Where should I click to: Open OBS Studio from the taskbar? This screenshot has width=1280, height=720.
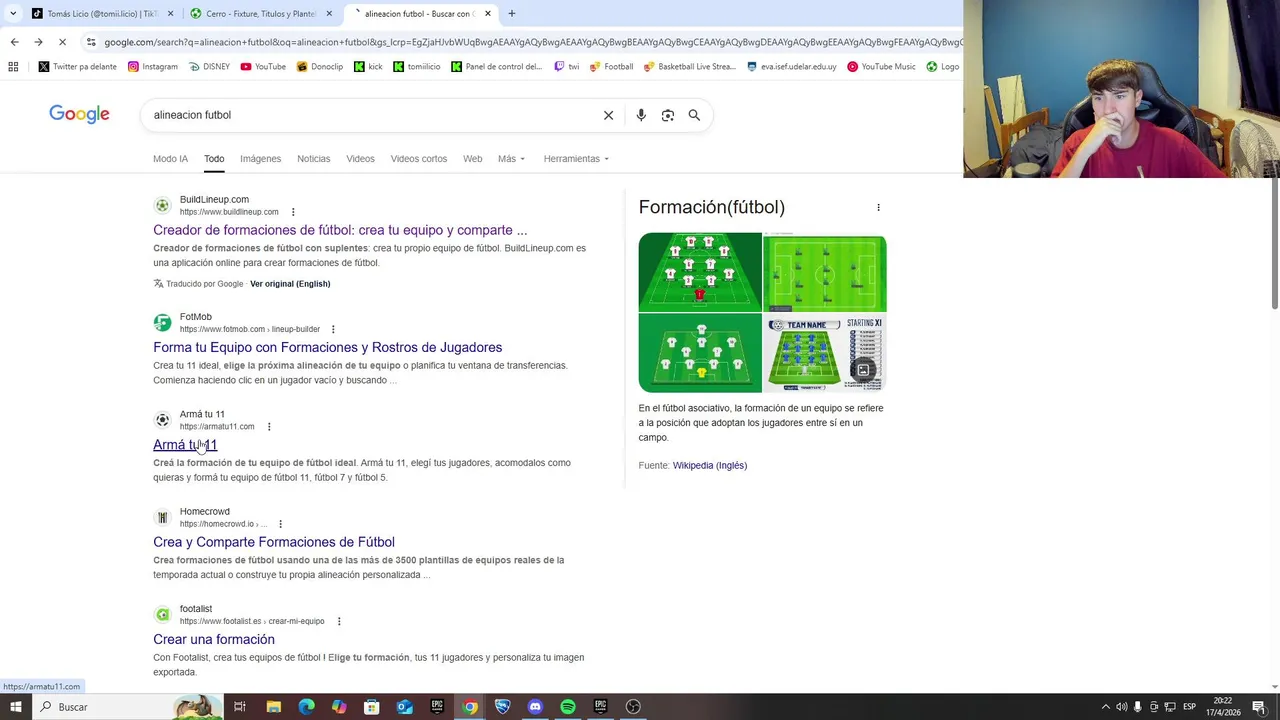point(633,707)
